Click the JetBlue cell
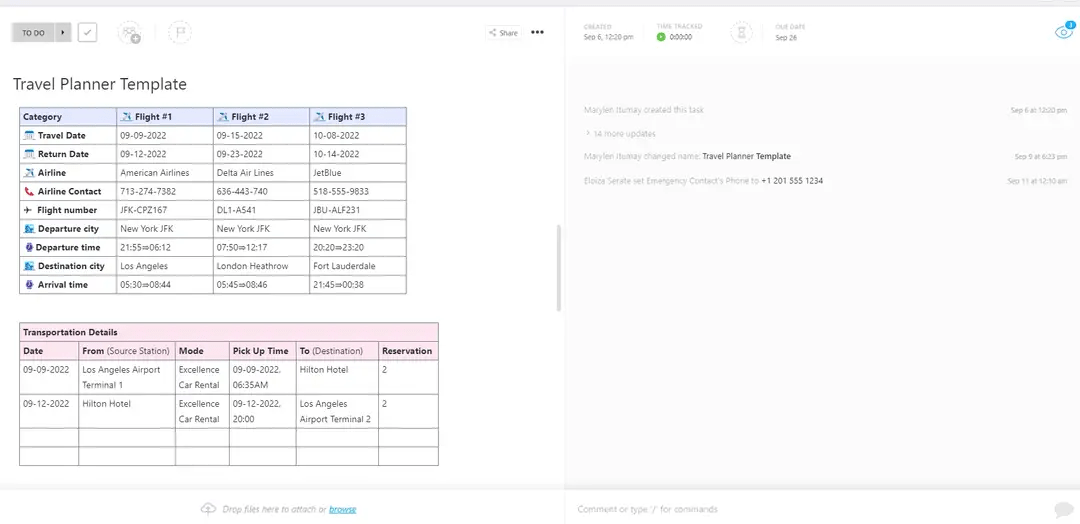 coord(358,173)
